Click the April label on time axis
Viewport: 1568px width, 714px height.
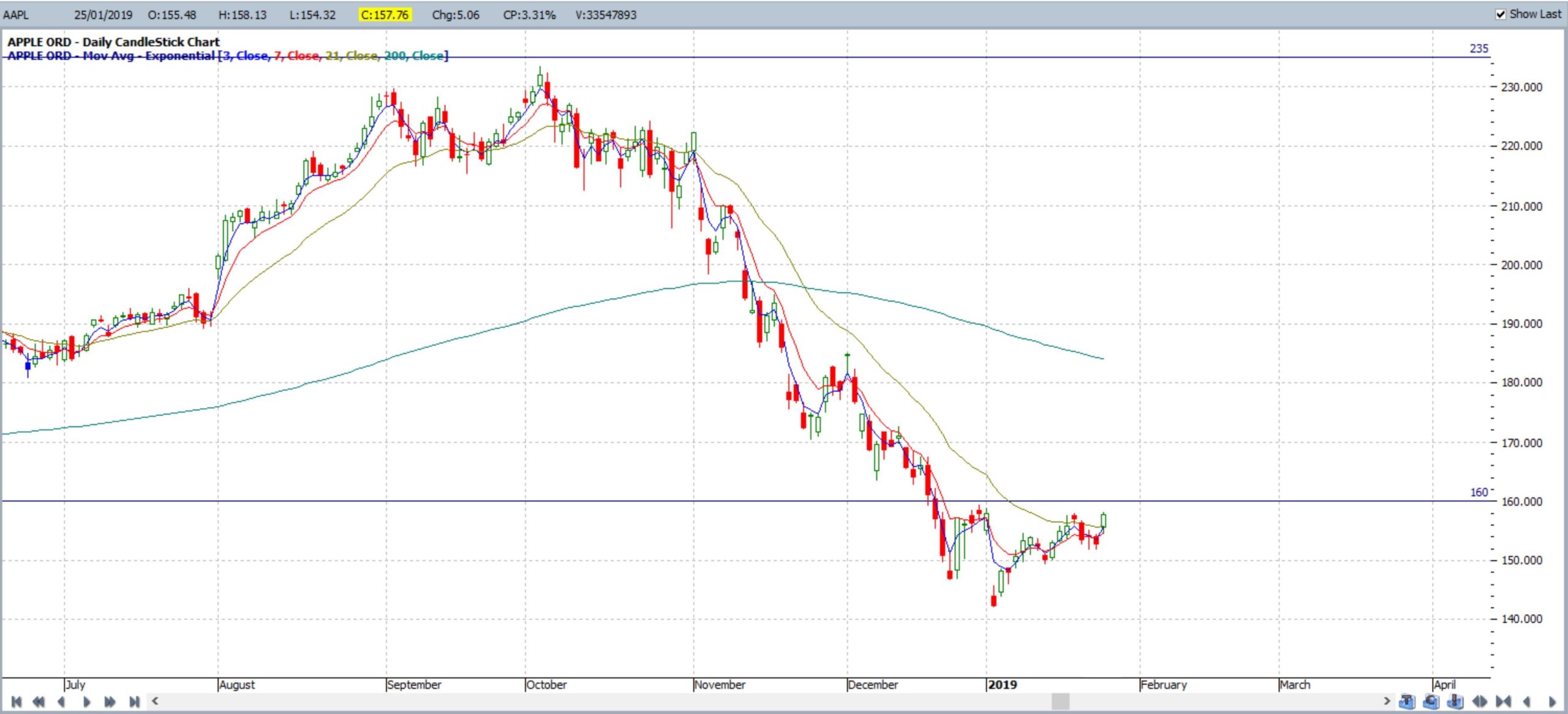1445,685
